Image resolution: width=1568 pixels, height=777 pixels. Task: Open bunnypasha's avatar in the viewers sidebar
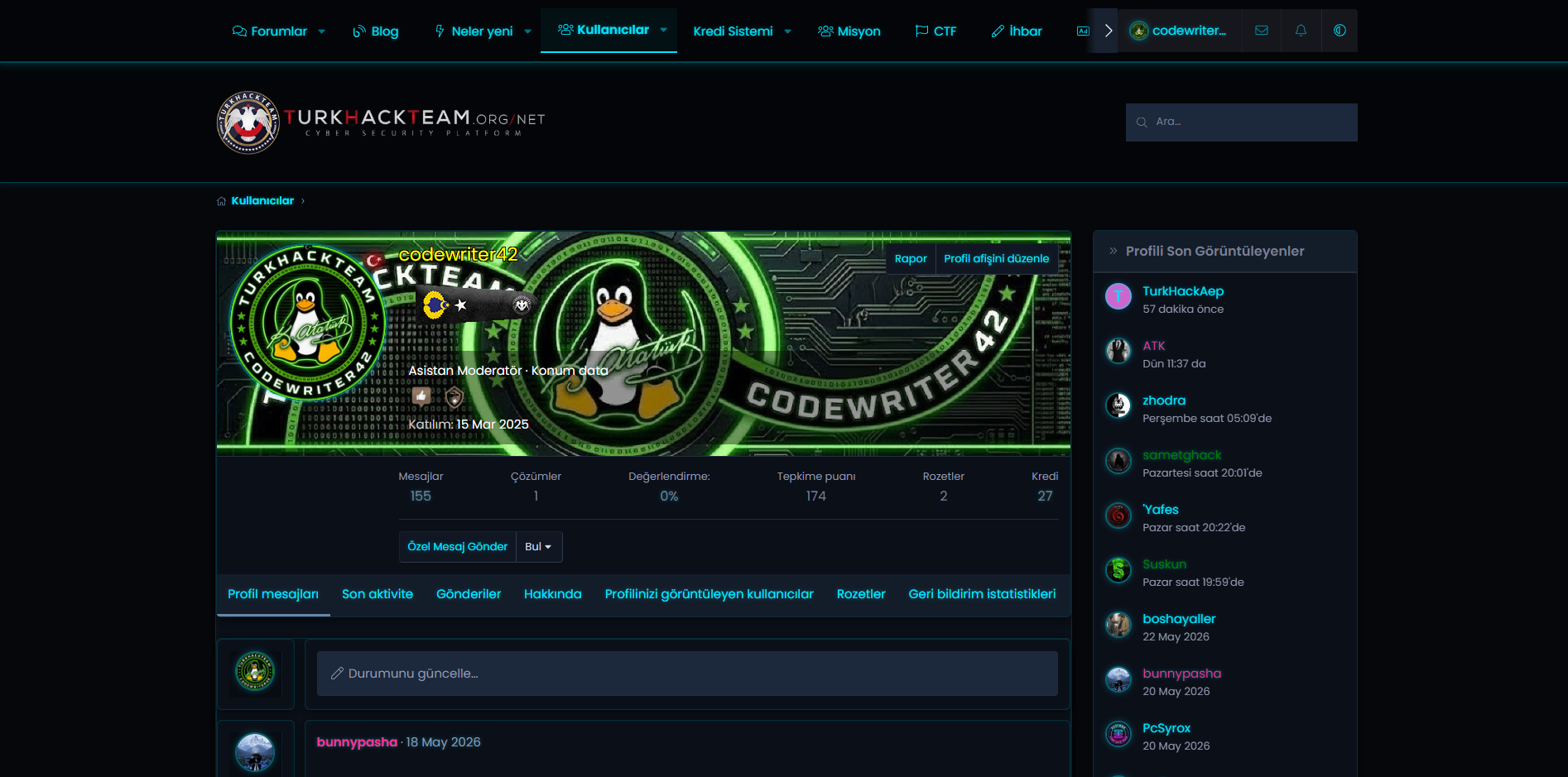1118,679
